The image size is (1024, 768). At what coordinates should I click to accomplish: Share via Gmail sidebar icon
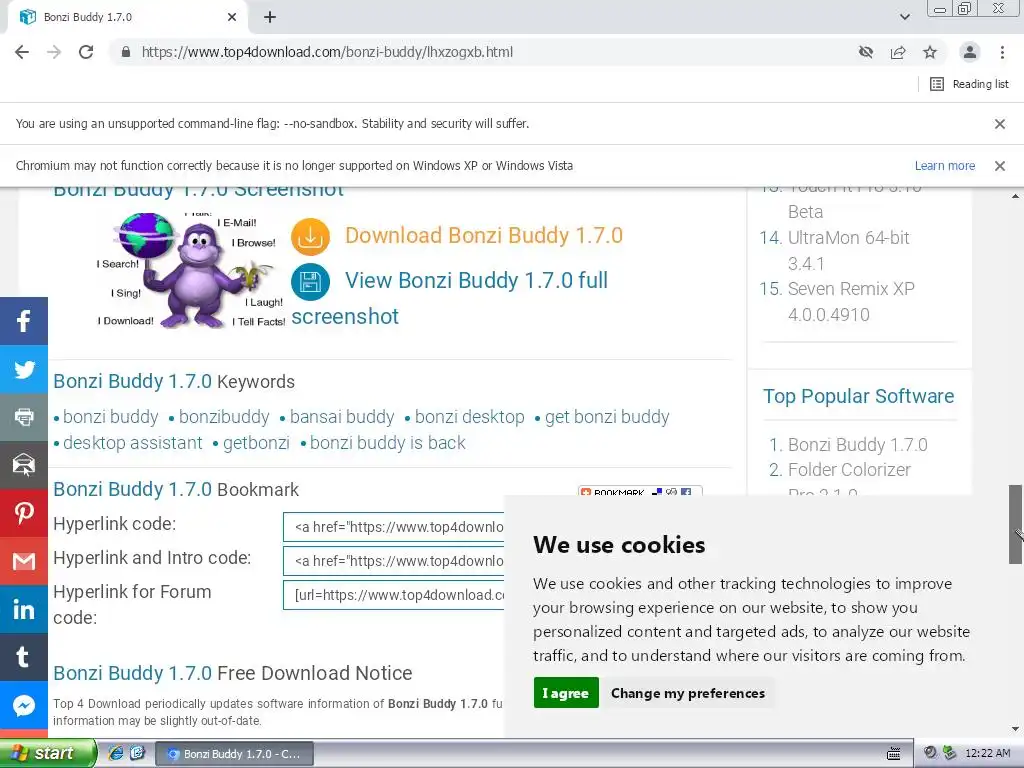pyautogui.click(x=24, y=561)
